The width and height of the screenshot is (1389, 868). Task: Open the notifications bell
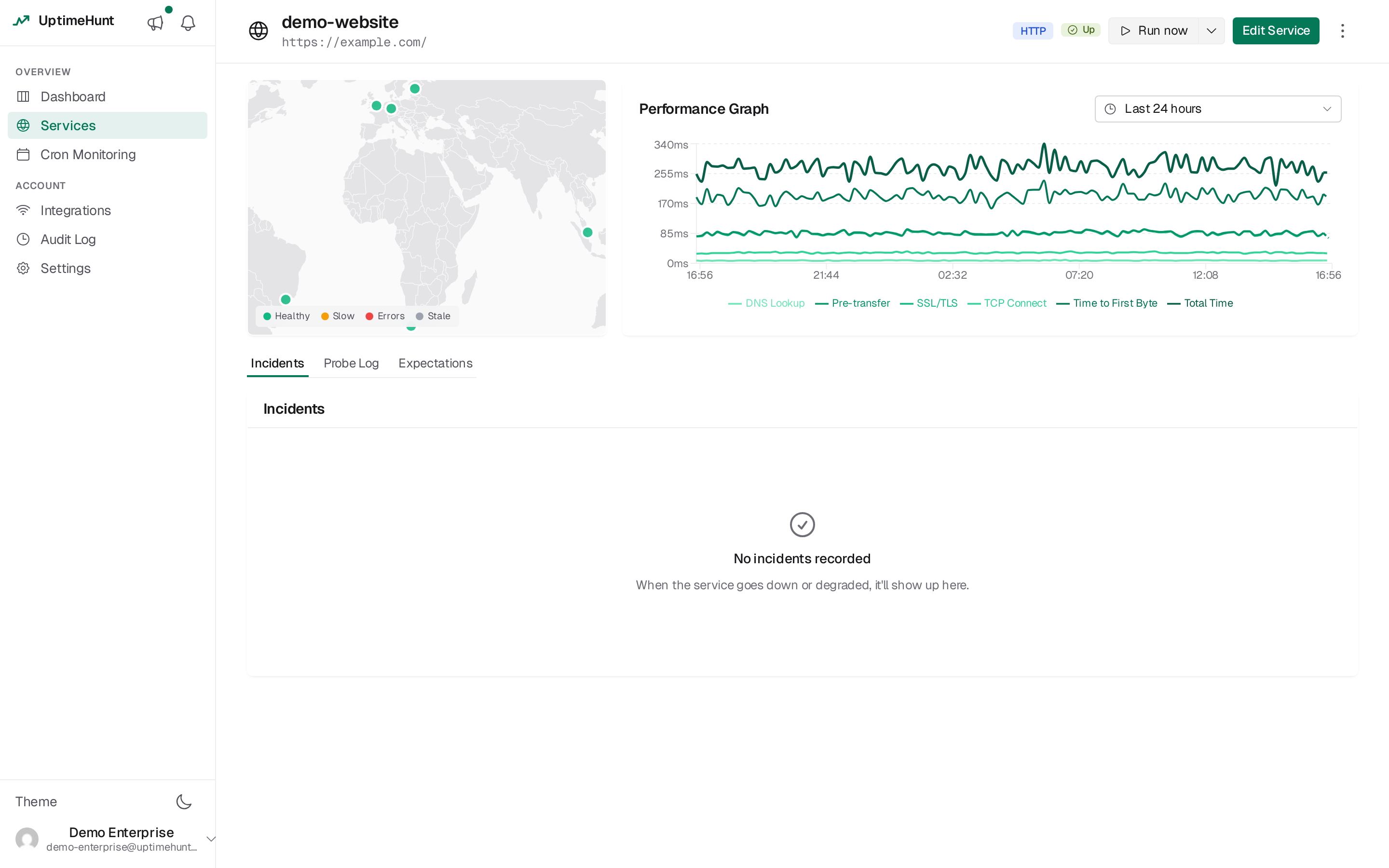pos(188,23)
